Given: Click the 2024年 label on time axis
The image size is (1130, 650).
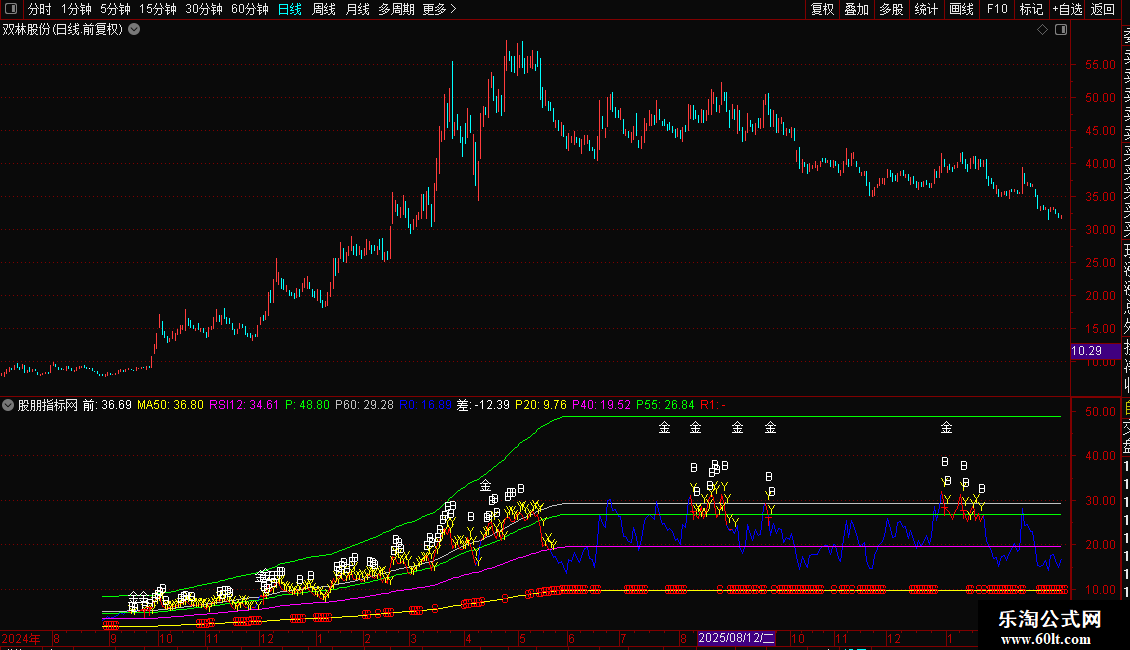Looking at the screenshot, I should coord(21,638).
